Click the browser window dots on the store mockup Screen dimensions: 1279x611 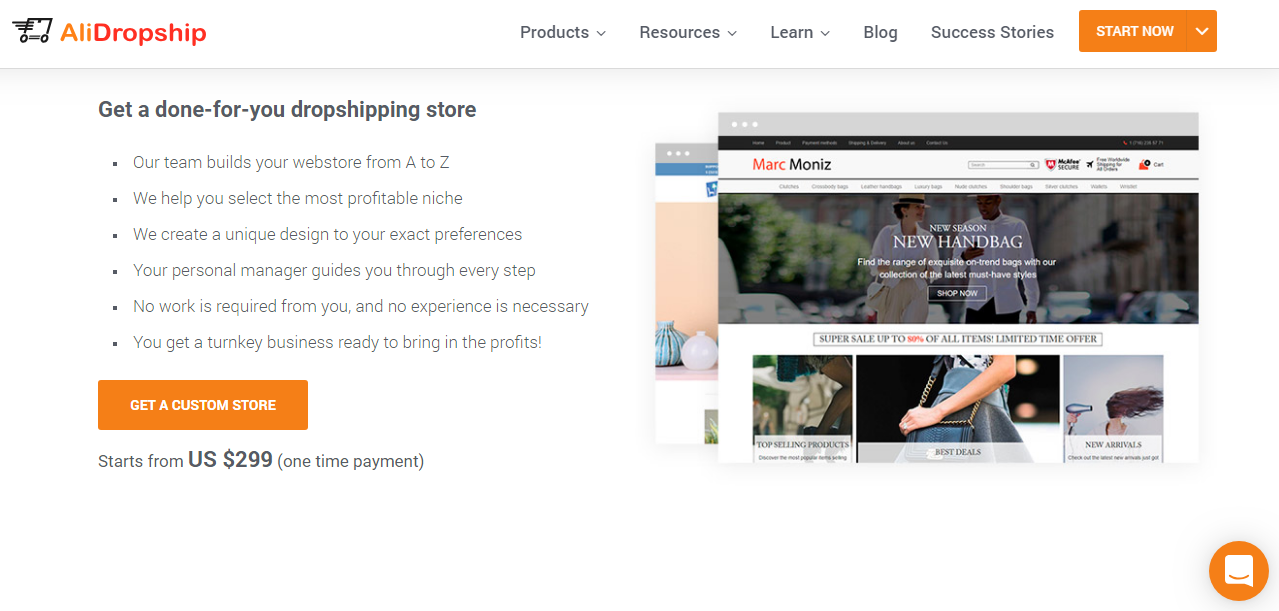coord(743,125)
